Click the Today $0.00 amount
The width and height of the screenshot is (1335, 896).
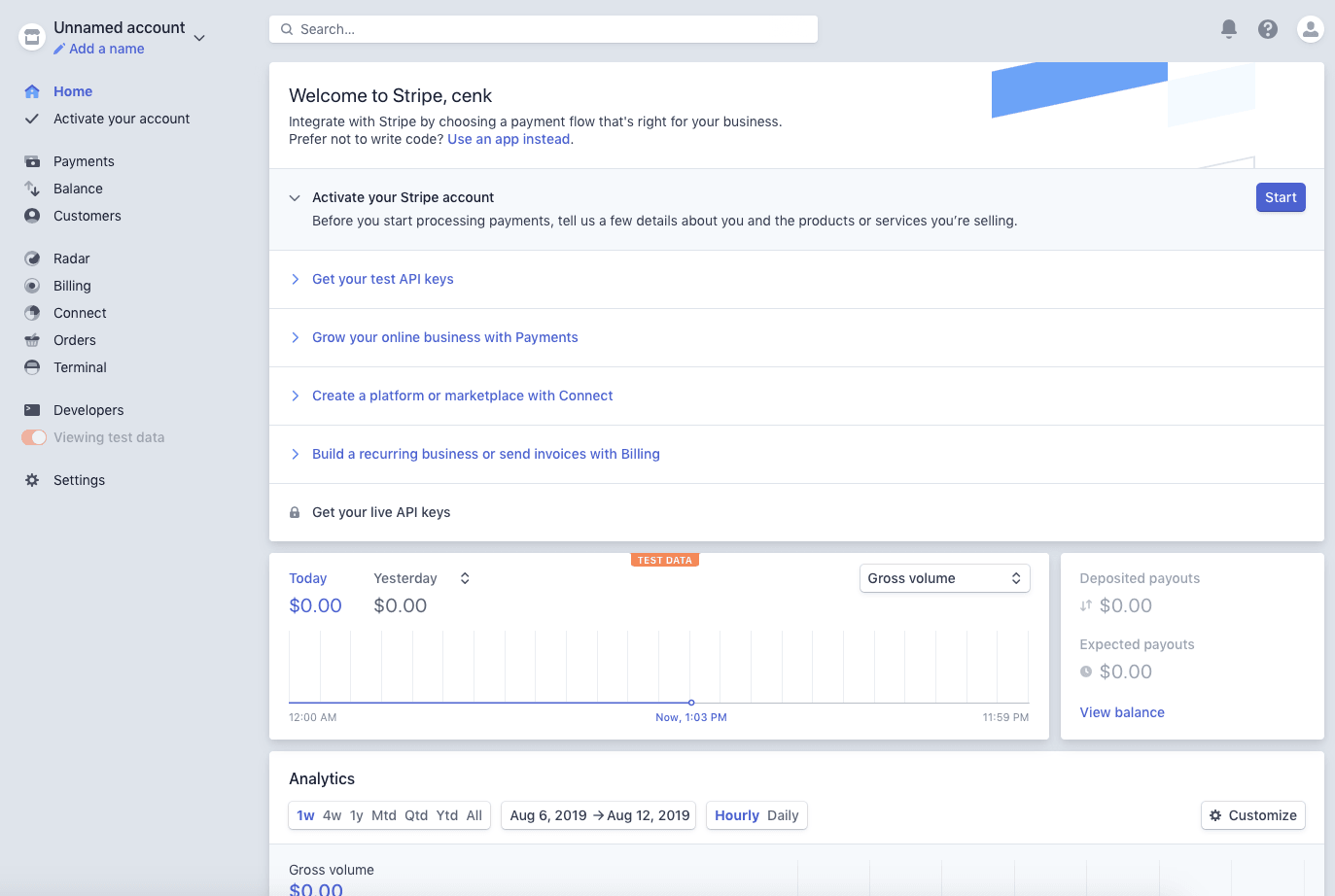coord(315,605)
